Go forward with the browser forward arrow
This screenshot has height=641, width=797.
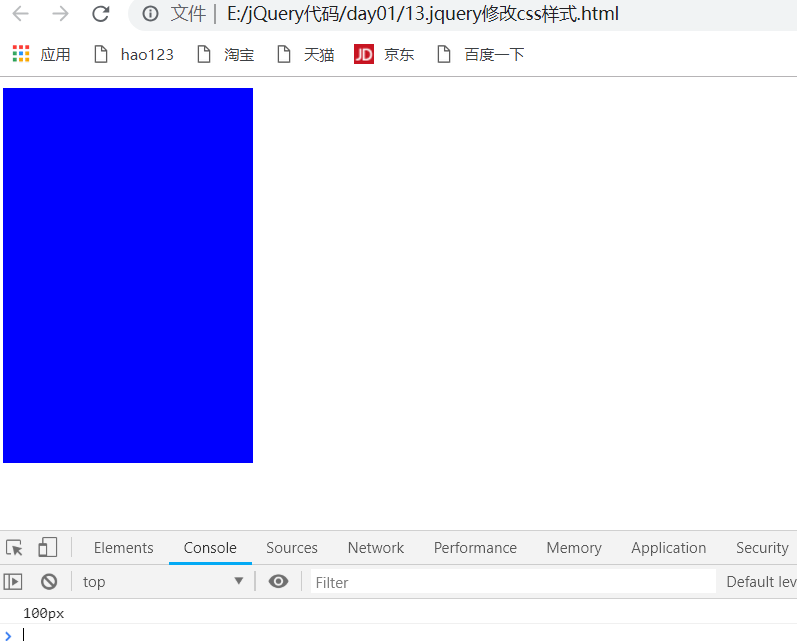click(x=60, y=14)
